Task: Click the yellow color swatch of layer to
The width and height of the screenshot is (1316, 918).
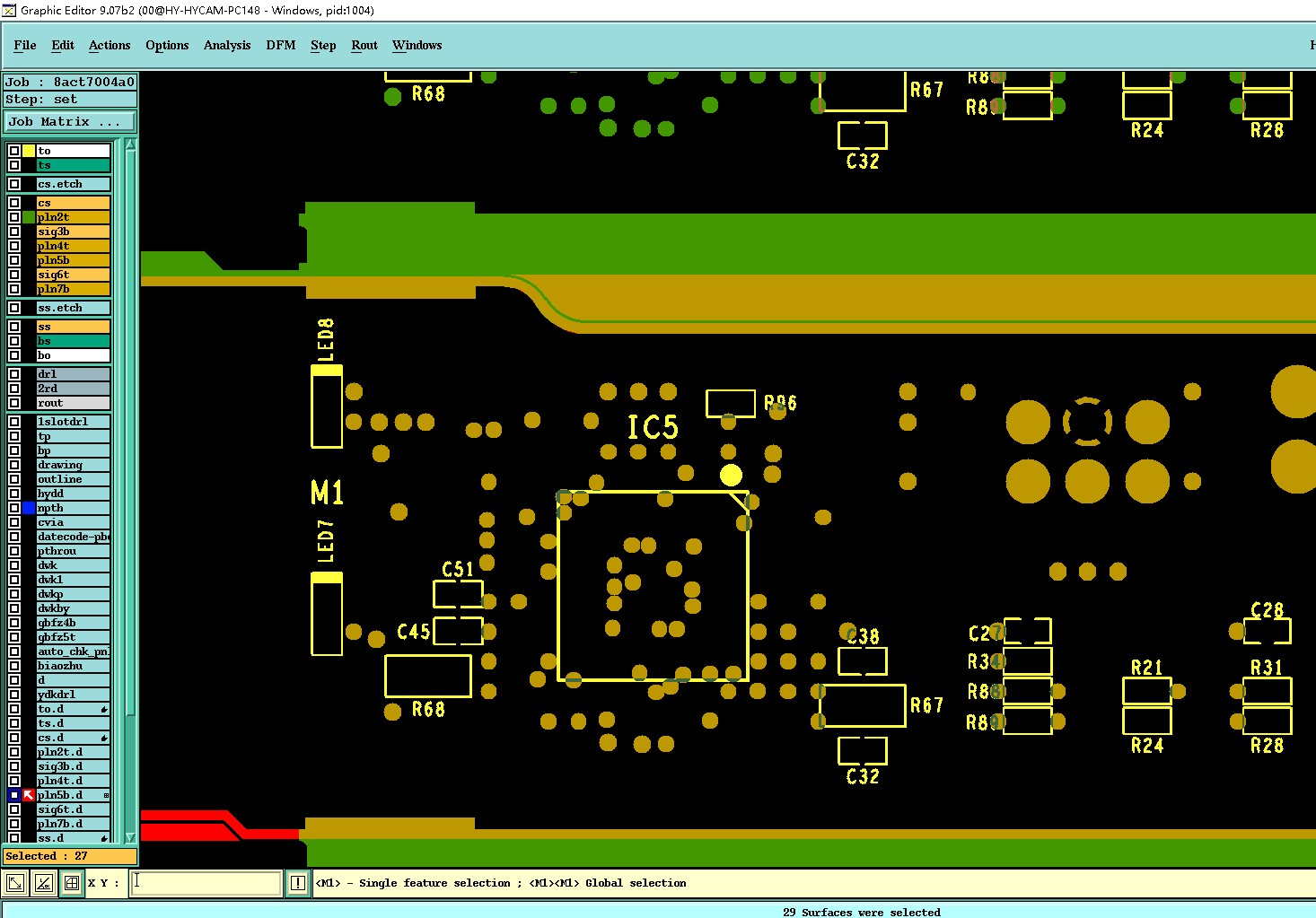Action: [x=29, y=151]
